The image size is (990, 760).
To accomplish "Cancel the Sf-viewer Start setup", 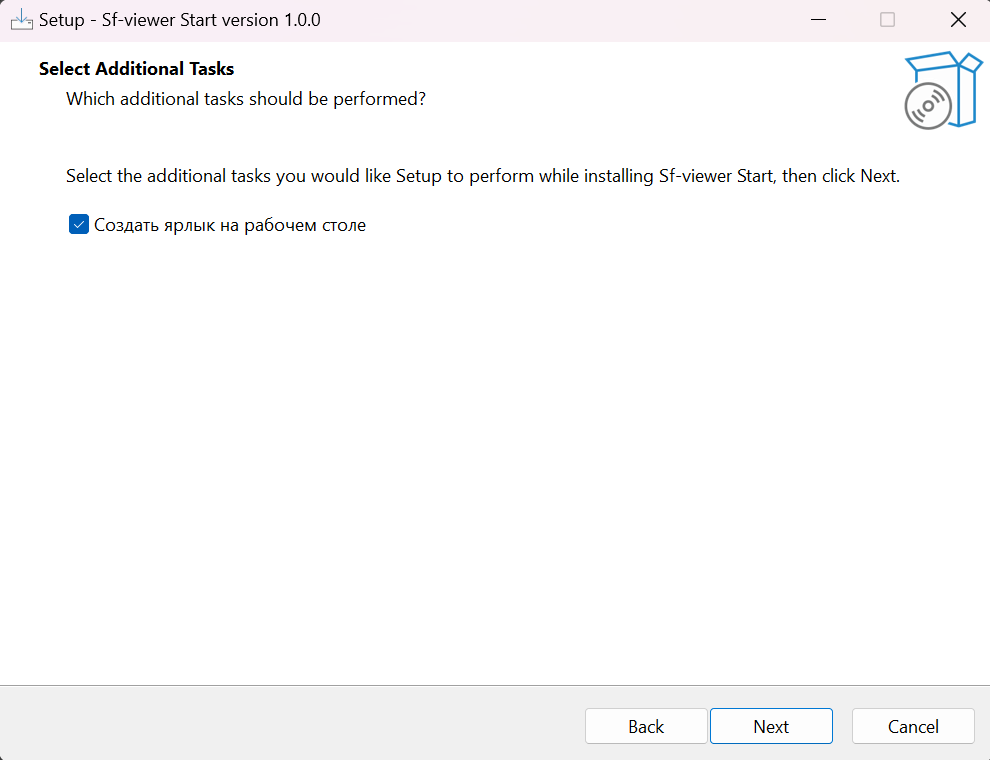I will [913, 727].
